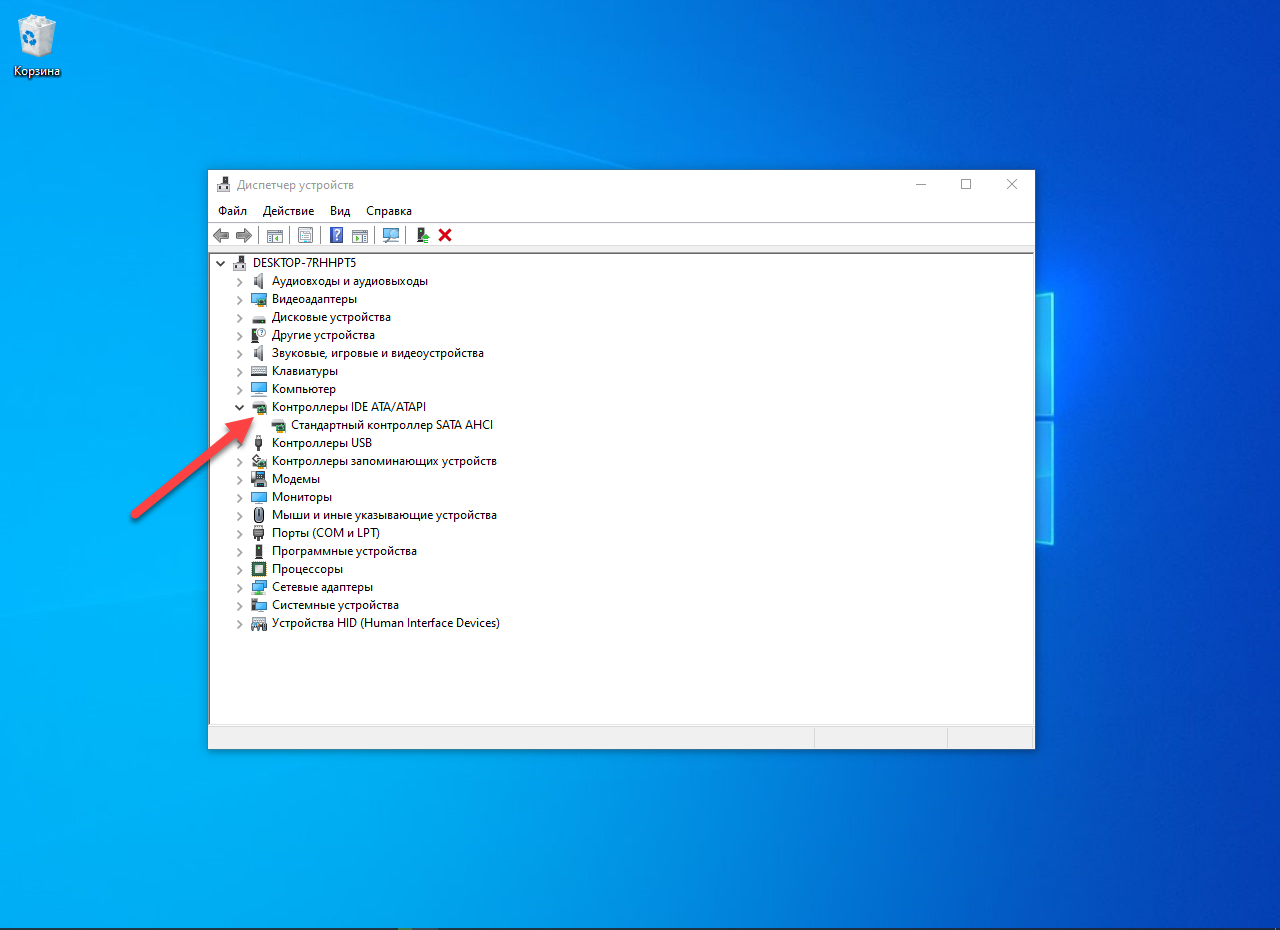This screenshot has height=930, width=1280.
Task: Click the Сетевые адаптеры network icon
Action: pos(259,587)
